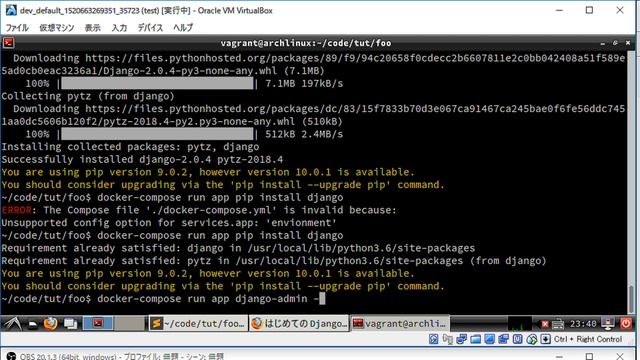640x360 pixels.
Task: Open the 表示 menu
Action: [x=92, y=28]
